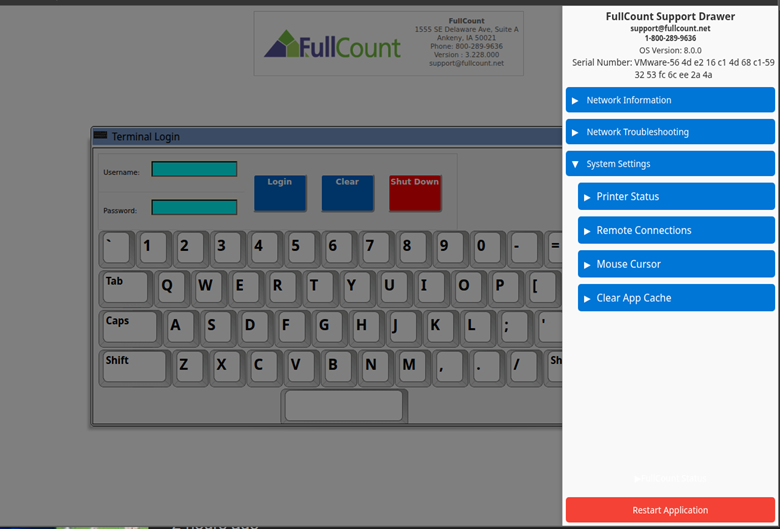
Task: Tap the N key
Action: tap(376, 368)
